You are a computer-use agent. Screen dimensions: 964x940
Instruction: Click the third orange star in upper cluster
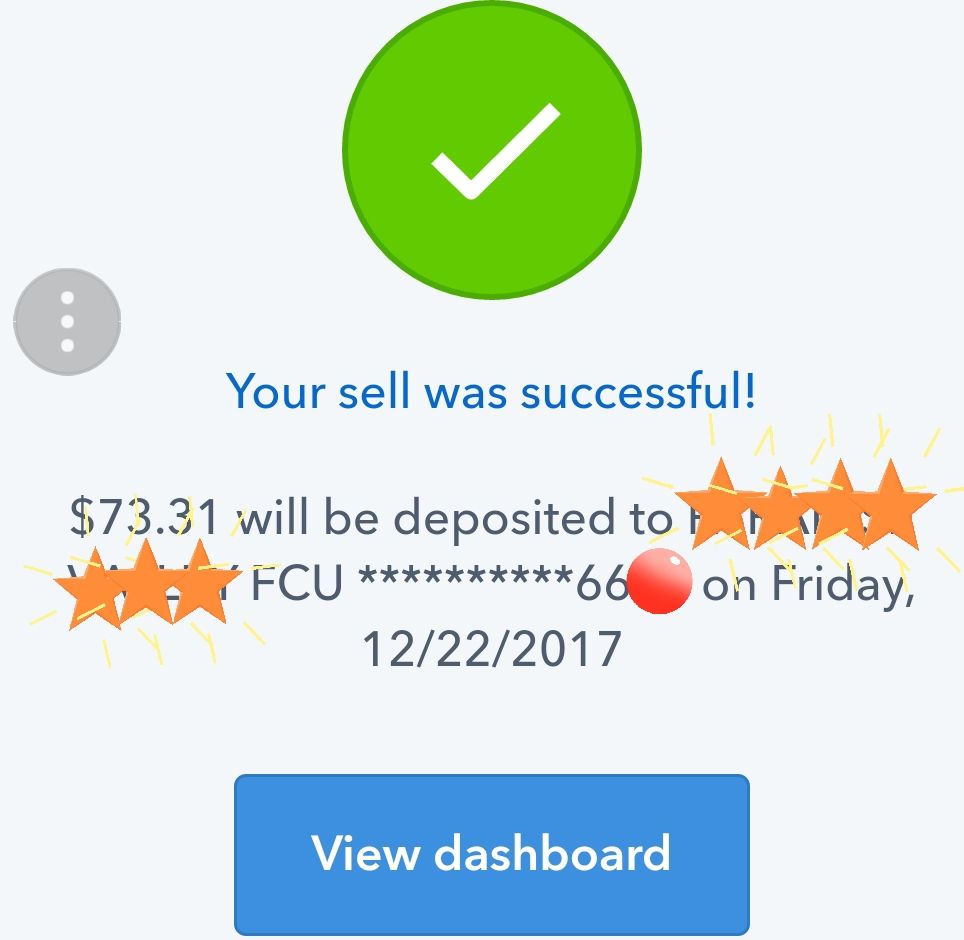[x=839, y=506]
